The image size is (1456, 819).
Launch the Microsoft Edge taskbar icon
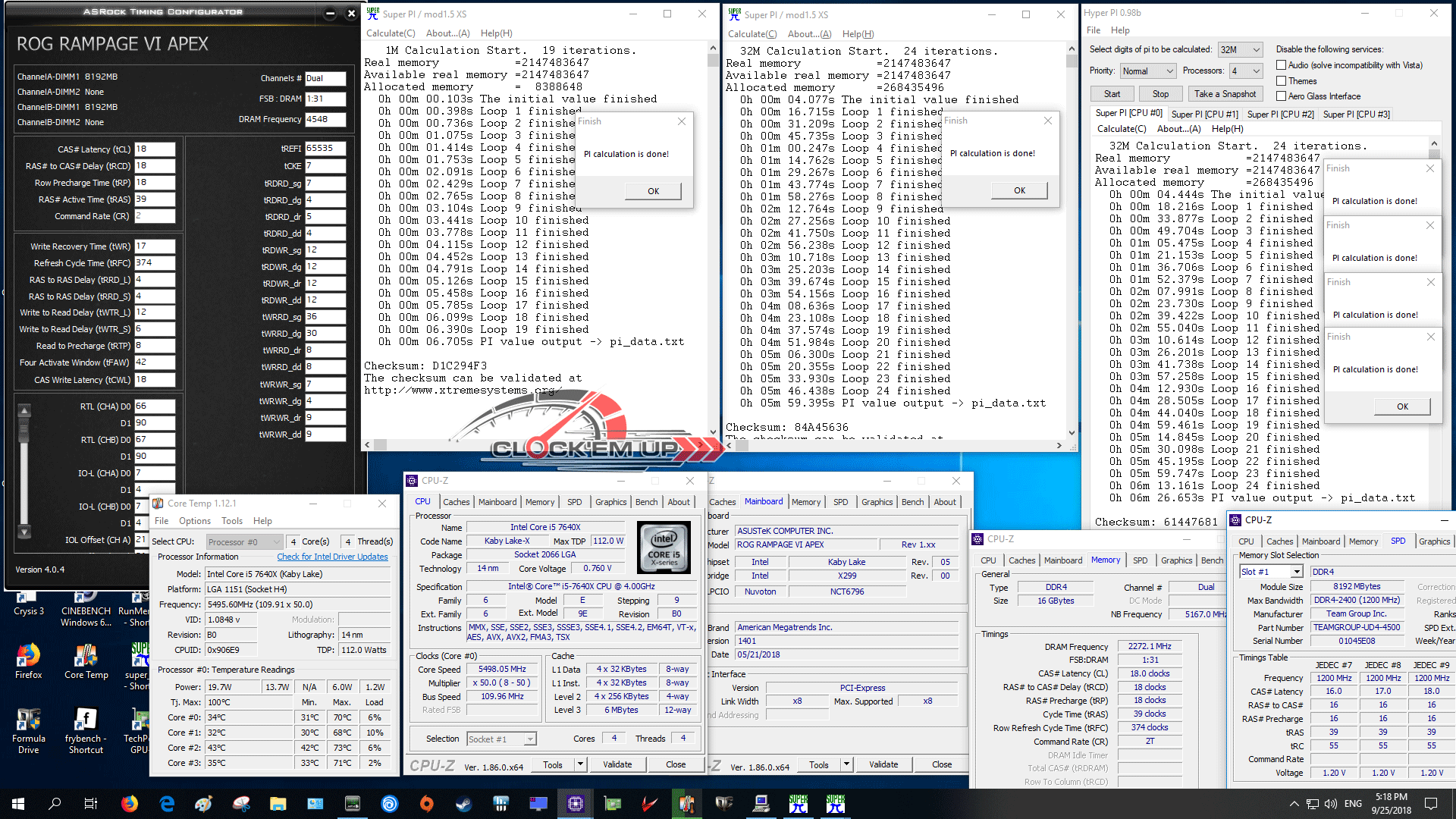tap(167, 803)
